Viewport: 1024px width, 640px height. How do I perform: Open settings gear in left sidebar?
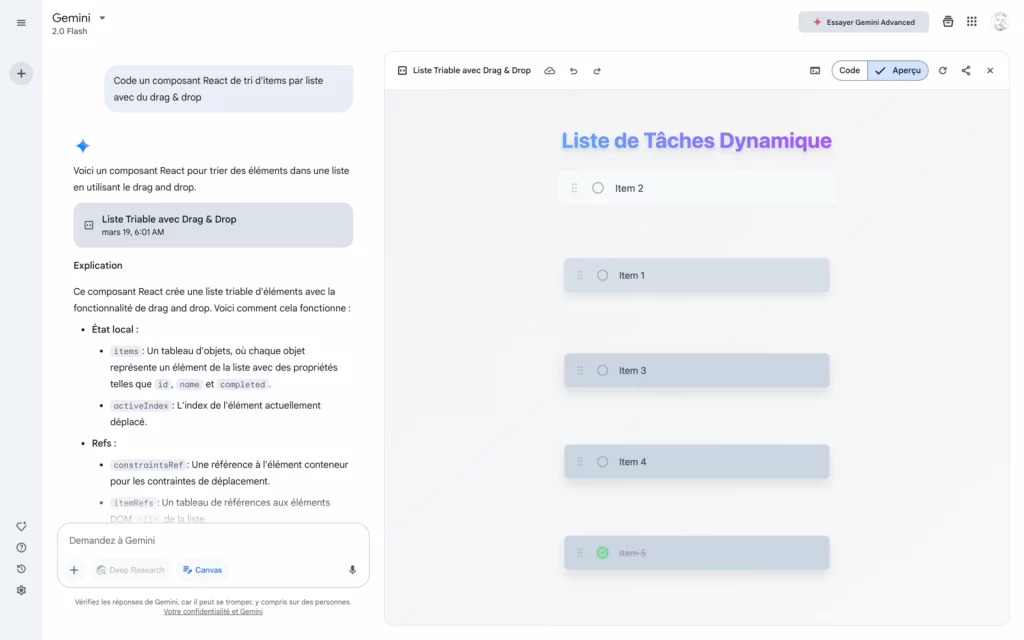(x=21, y=590)
